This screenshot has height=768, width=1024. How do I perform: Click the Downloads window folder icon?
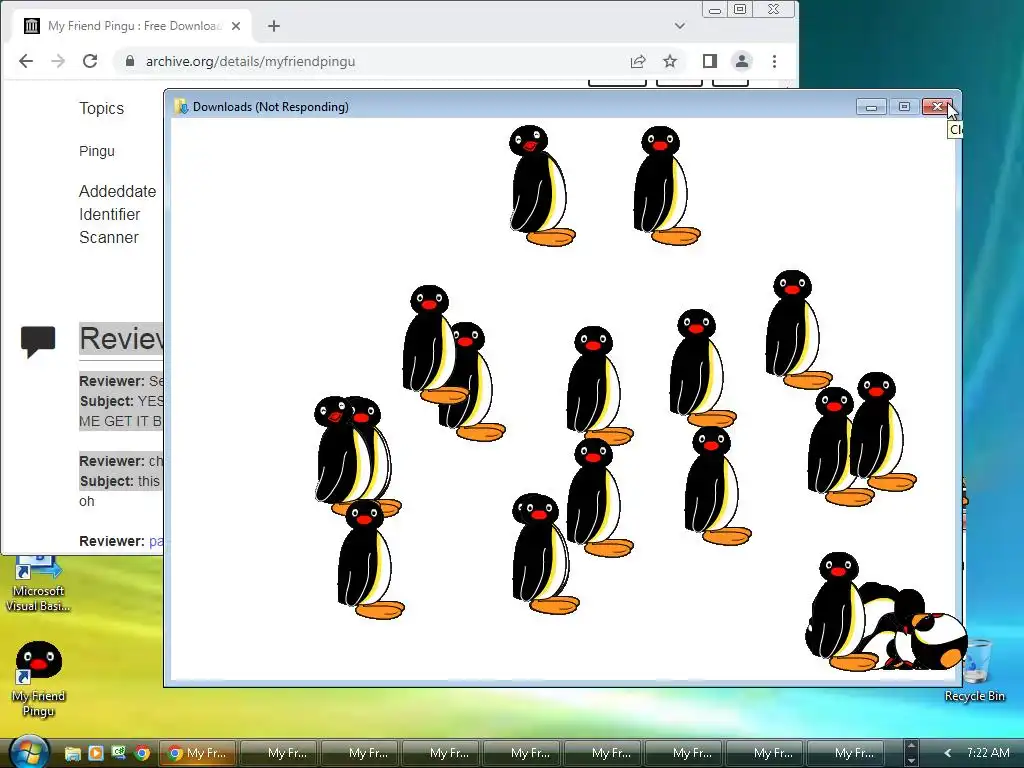pyautogui.click(x=181, y=106)
